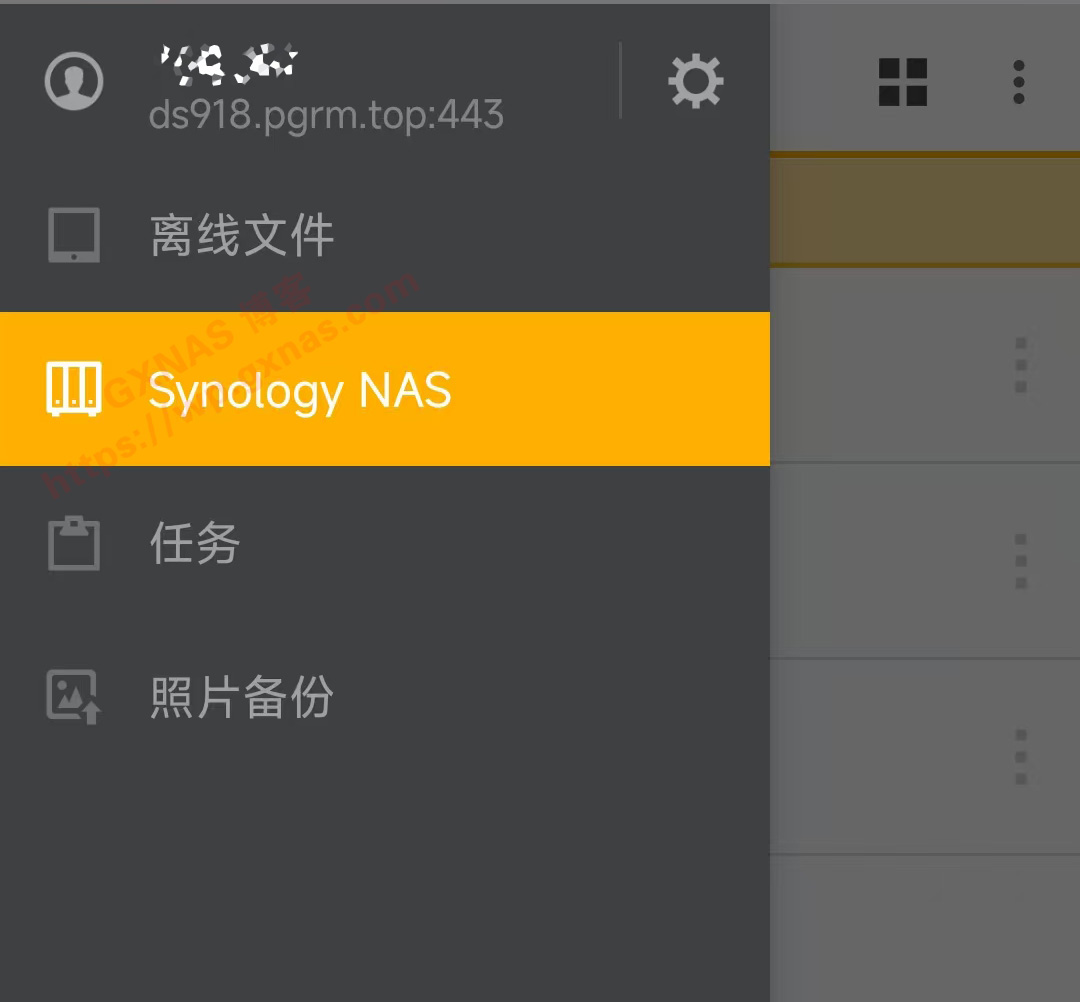
Task: Tap empty drawer space below 照片备份
Action: click(x=385, y=888)
